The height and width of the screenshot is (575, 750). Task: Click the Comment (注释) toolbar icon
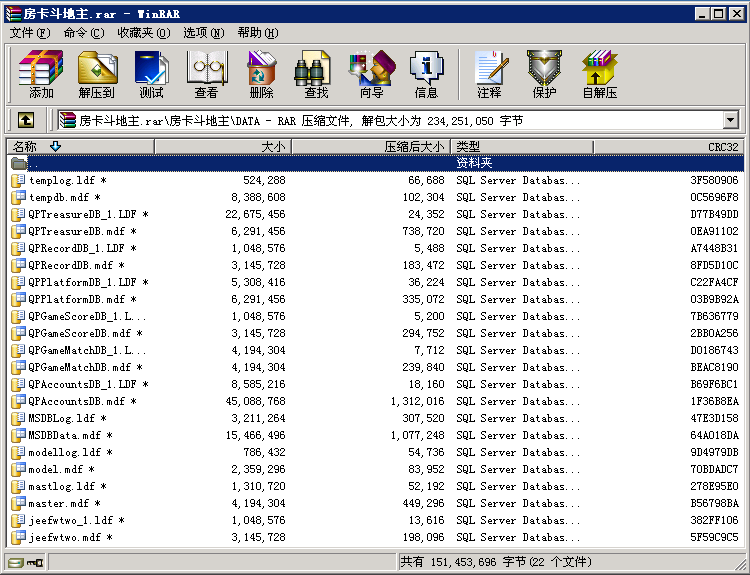click(x=490, y=74)
